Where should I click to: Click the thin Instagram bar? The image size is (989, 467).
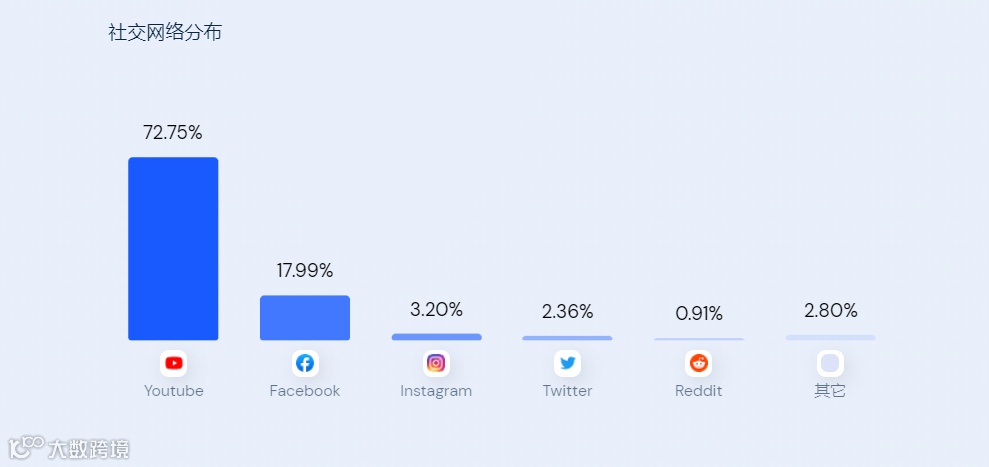[x=436, y=337]
